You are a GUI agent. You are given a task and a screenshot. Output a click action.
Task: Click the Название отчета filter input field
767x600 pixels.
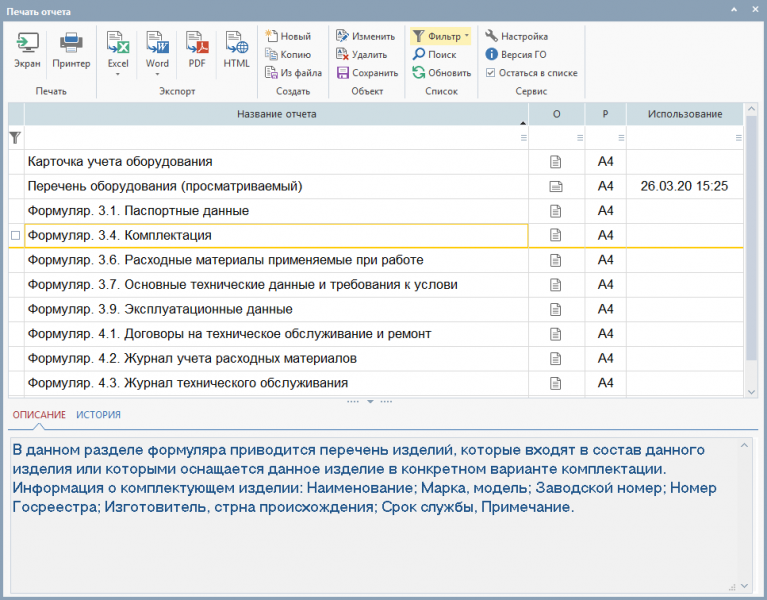click(270, 138)
